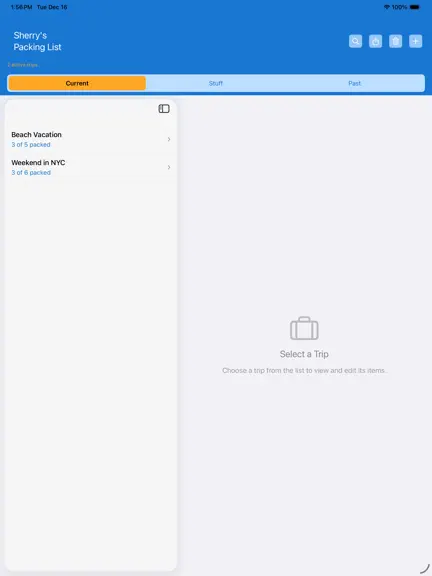Click the Wi-Fi status icon
The width and height of the screenshot is (432, 576).
[x=386, y=7]
